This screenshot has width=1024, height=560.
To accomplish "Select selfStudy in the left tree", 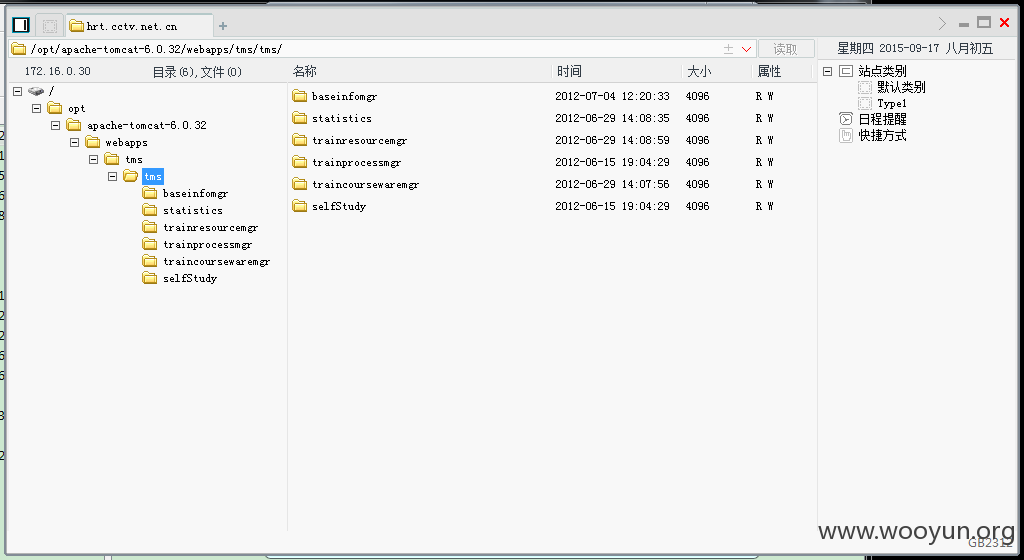I will [x=189, y=278].
